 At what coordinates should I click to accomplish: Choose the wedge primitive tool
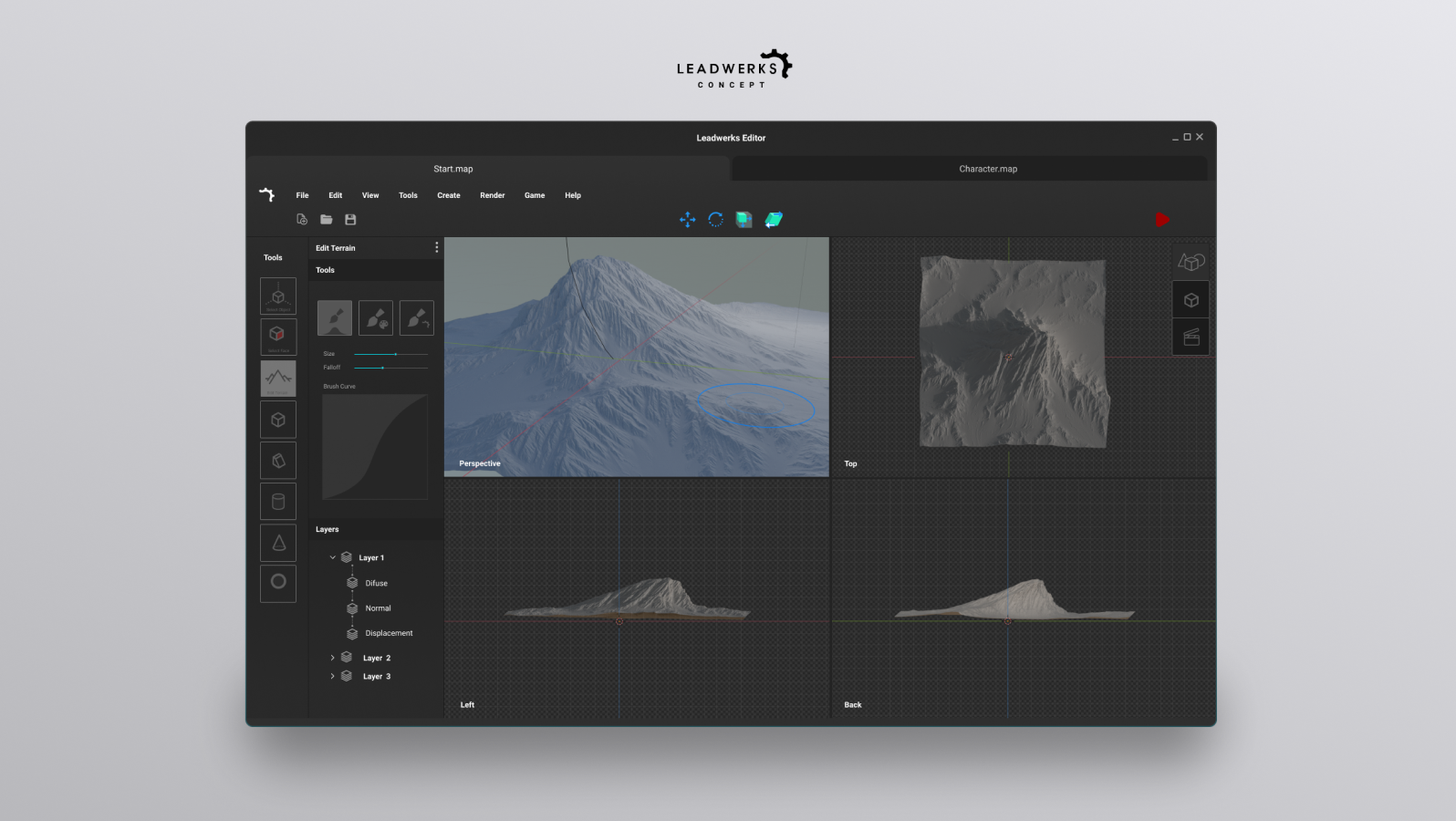point(278,461)
